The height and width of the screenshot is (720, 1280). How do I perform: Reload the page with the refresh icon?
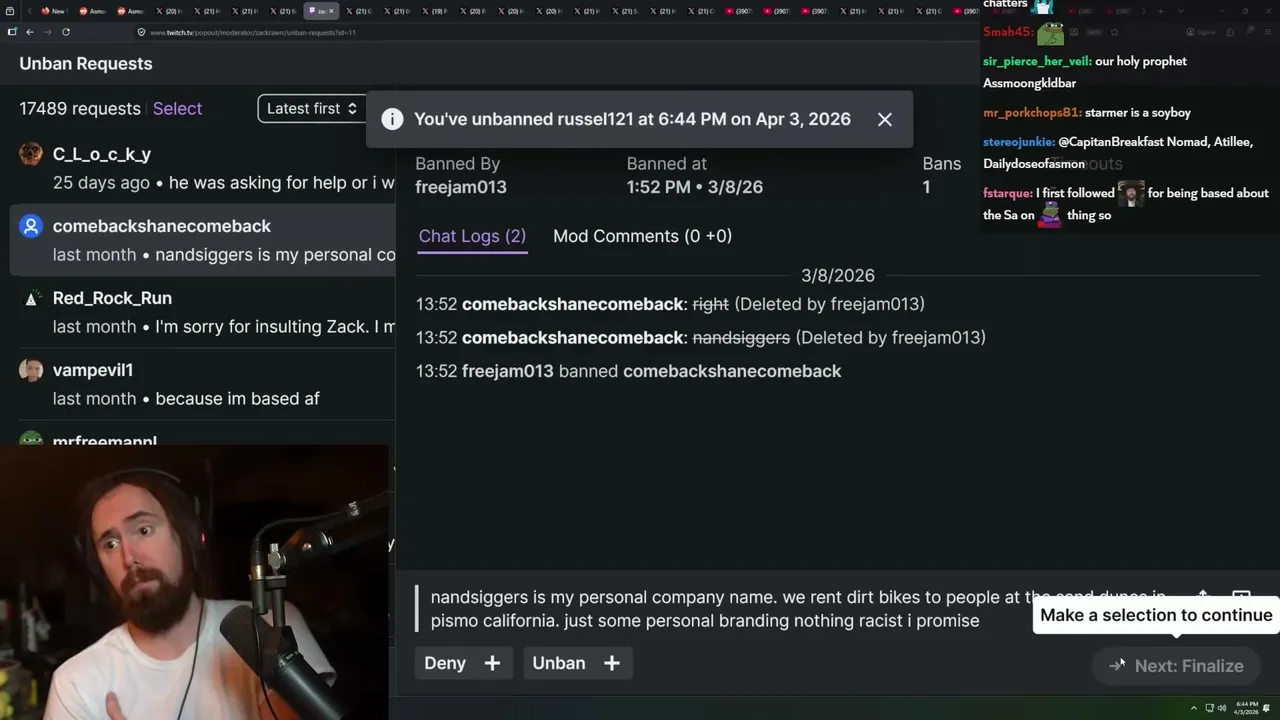(66, 32)
